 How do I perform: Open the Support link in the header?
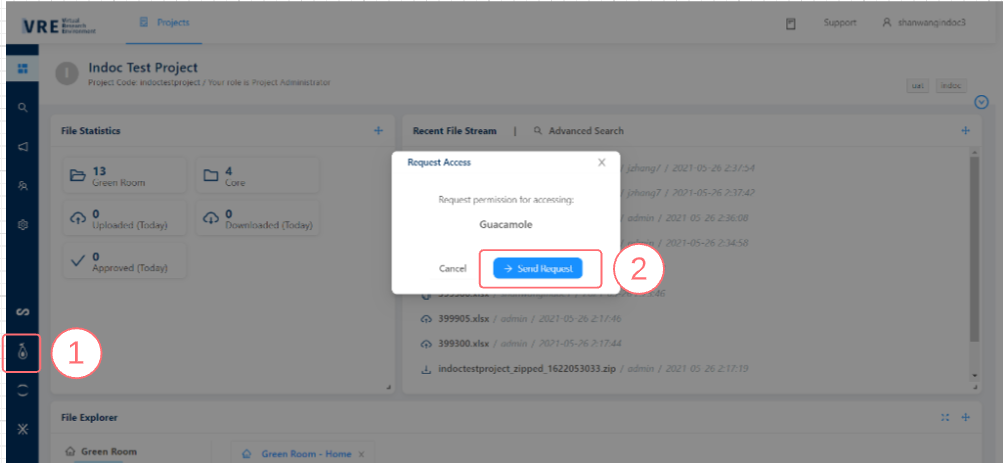(839, 23)
